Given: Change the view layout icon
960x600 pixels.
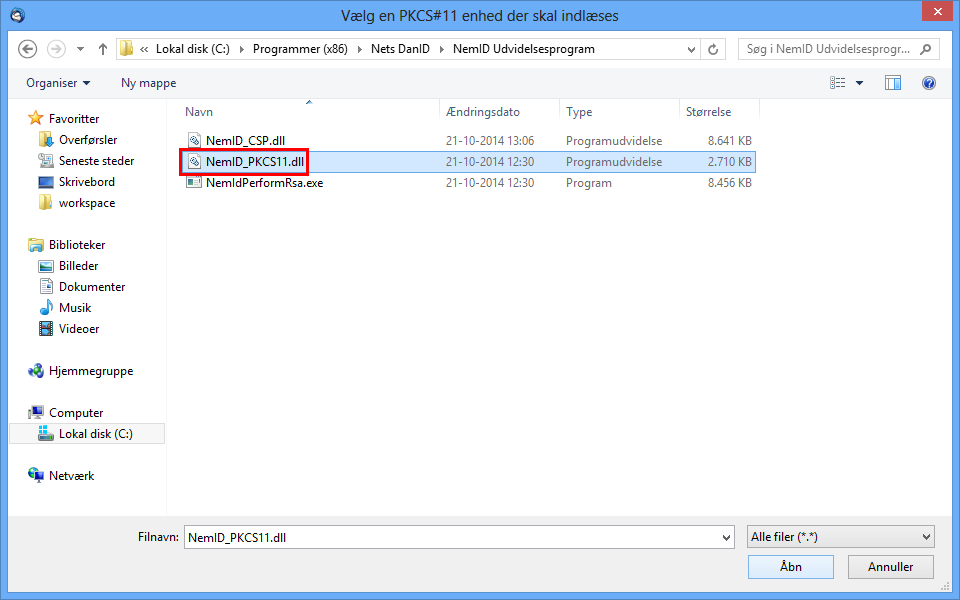Looking at the screenshot, I should point(838,83).
